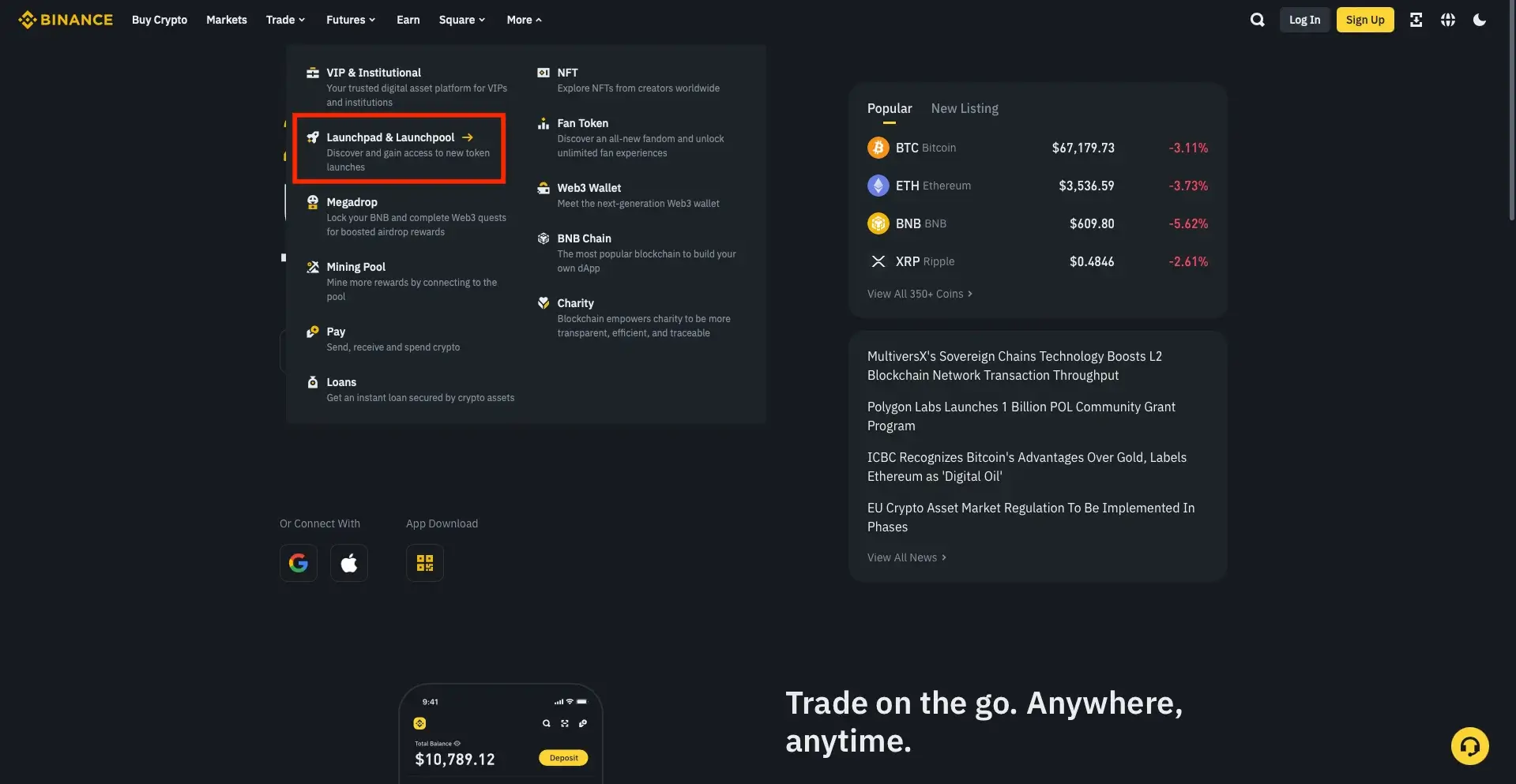Expand the Trade dropdown menu
The image size is (1516, 784).
[285, 20]
